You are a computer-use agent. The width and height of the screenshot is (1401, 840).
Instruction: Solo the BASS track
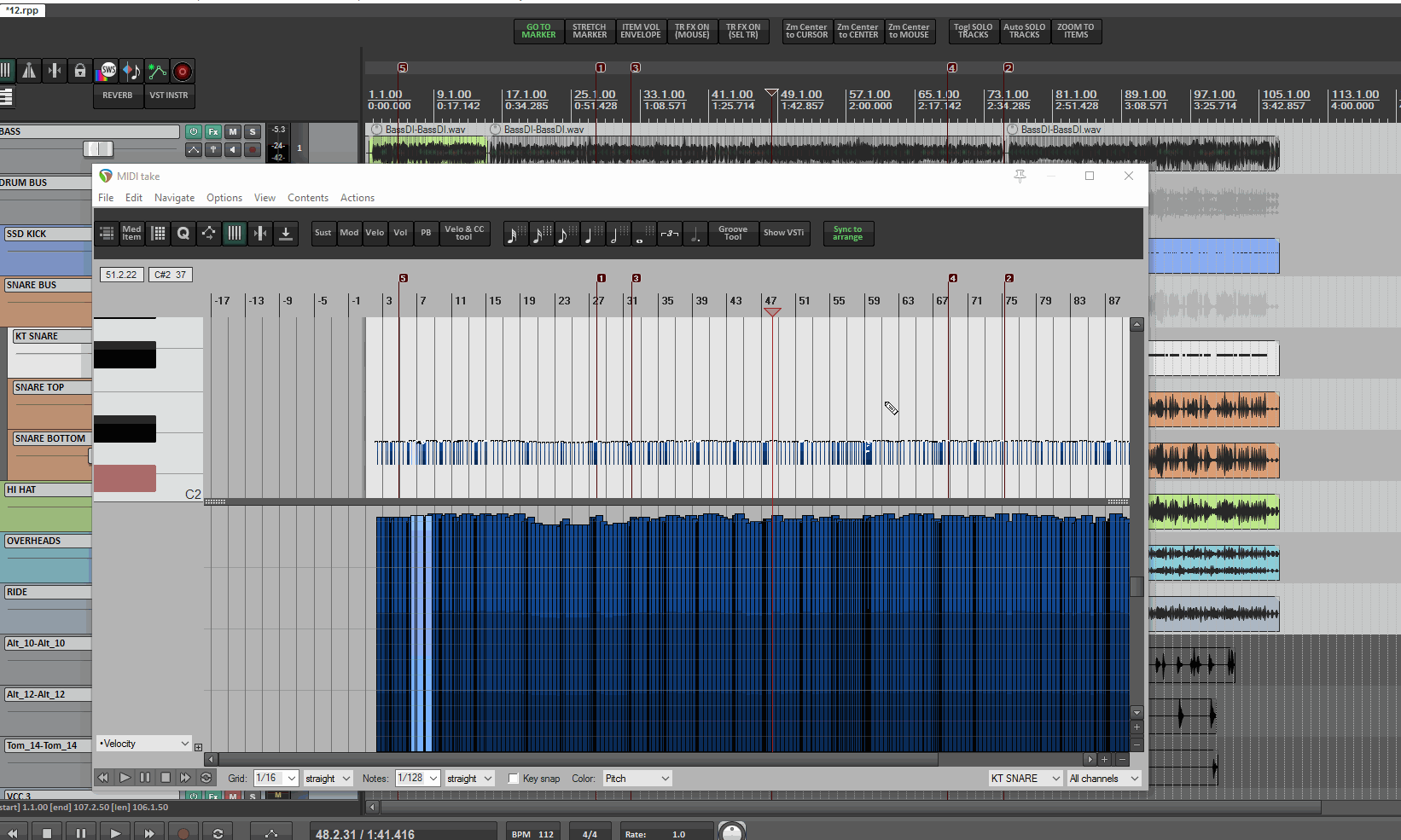(252, 131)
